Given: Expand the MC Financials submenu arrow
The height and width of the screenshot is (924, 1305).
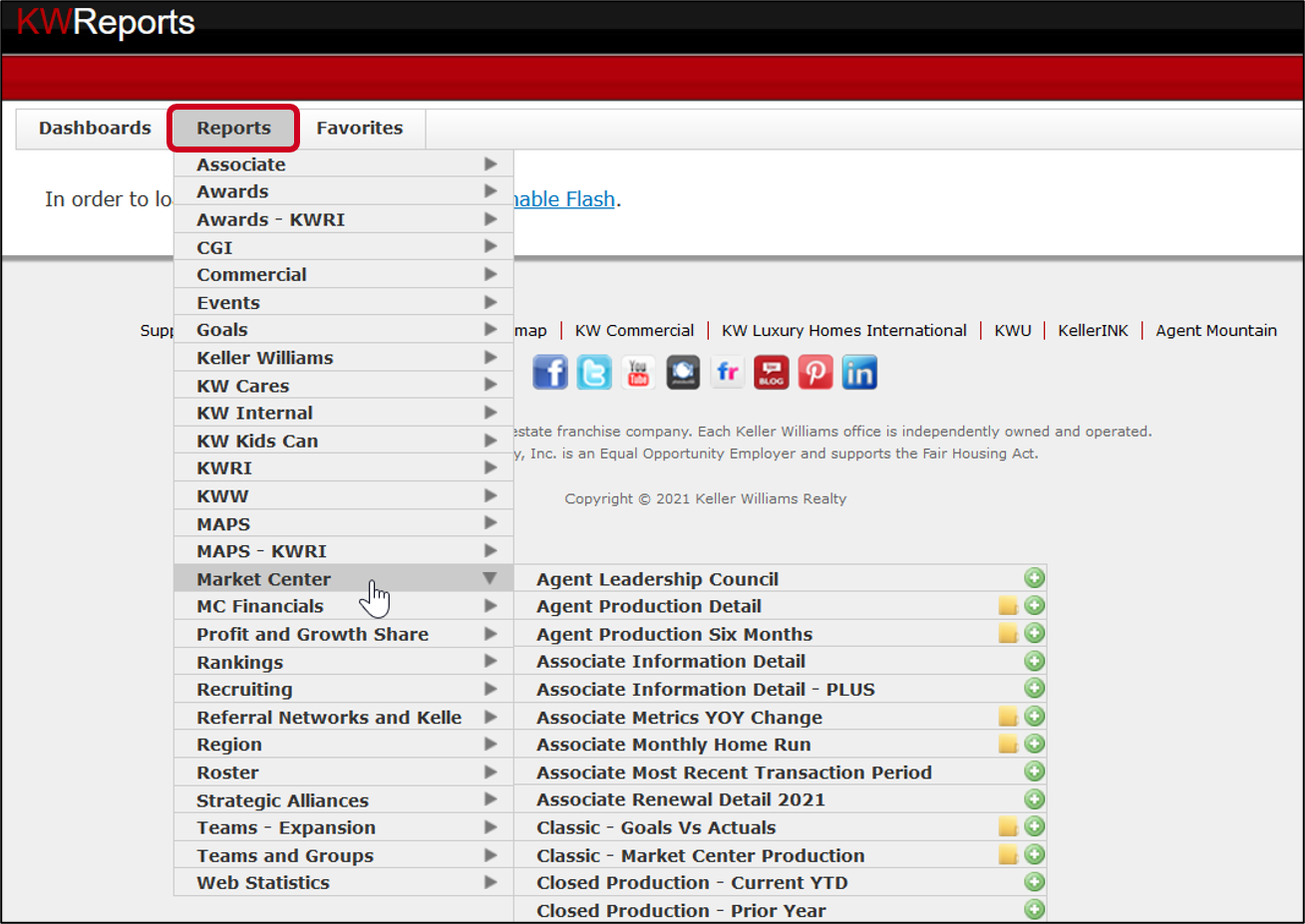Looking at the screenshot, I should pyautogui.click(x=490, y=606).
